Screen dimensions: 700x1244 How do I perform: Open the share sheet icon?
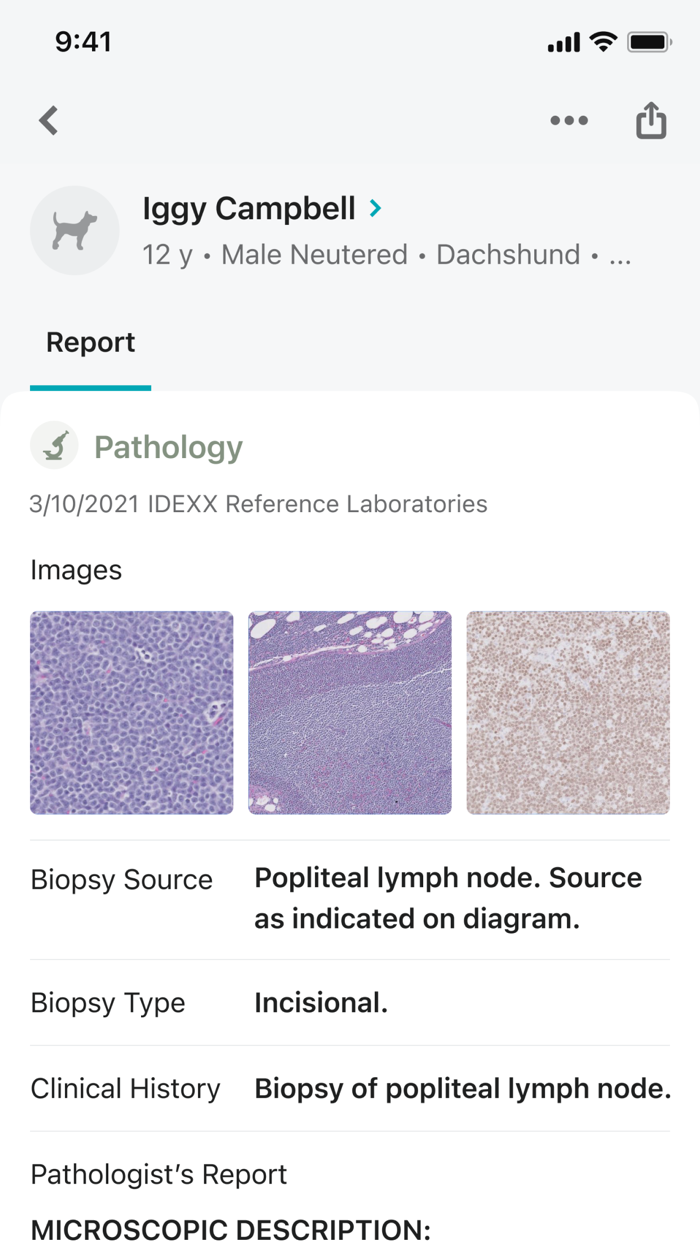coord(651,120)
